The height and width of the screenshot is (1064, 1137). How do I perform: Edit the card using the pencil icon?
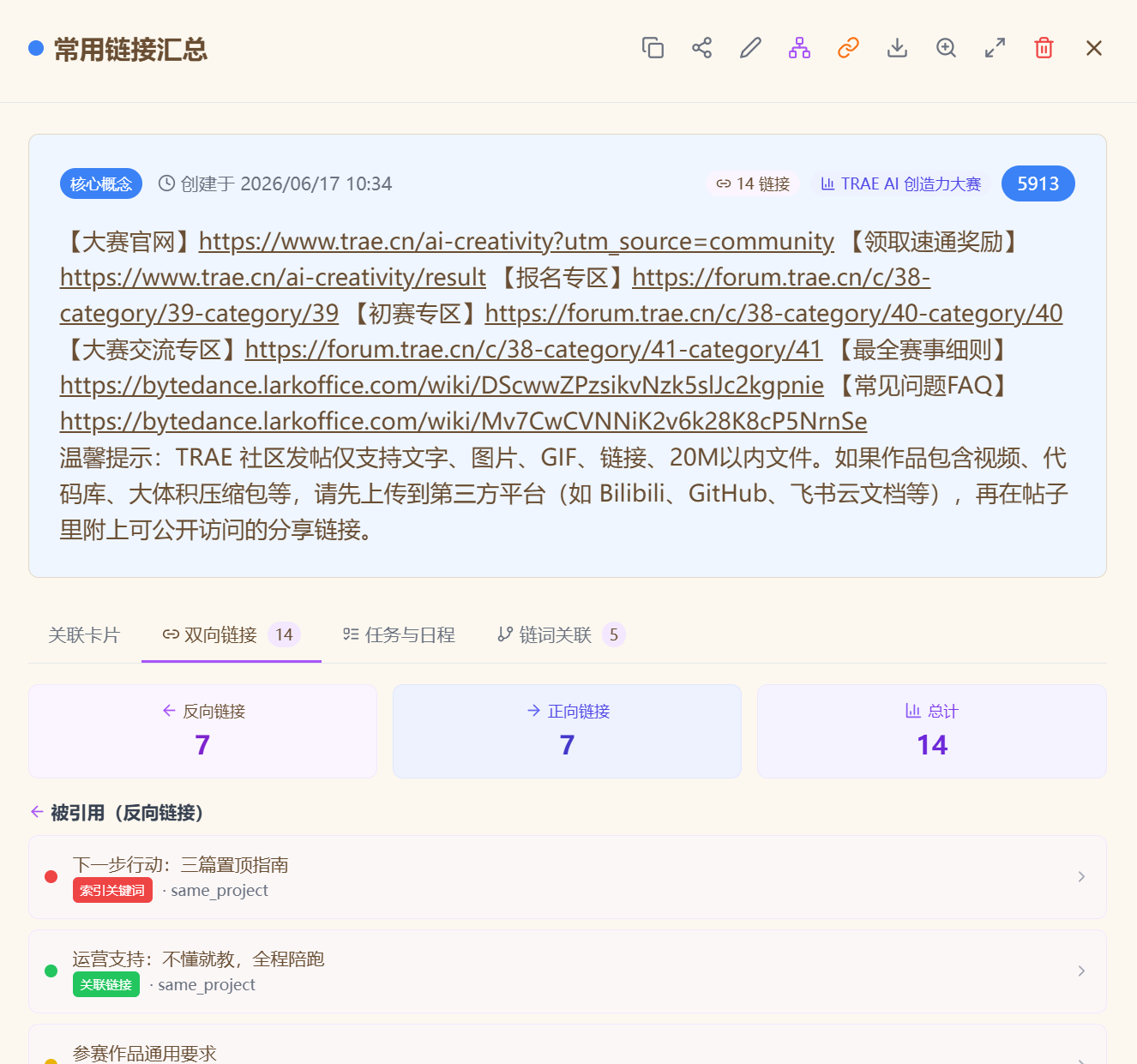pos(750,48)
